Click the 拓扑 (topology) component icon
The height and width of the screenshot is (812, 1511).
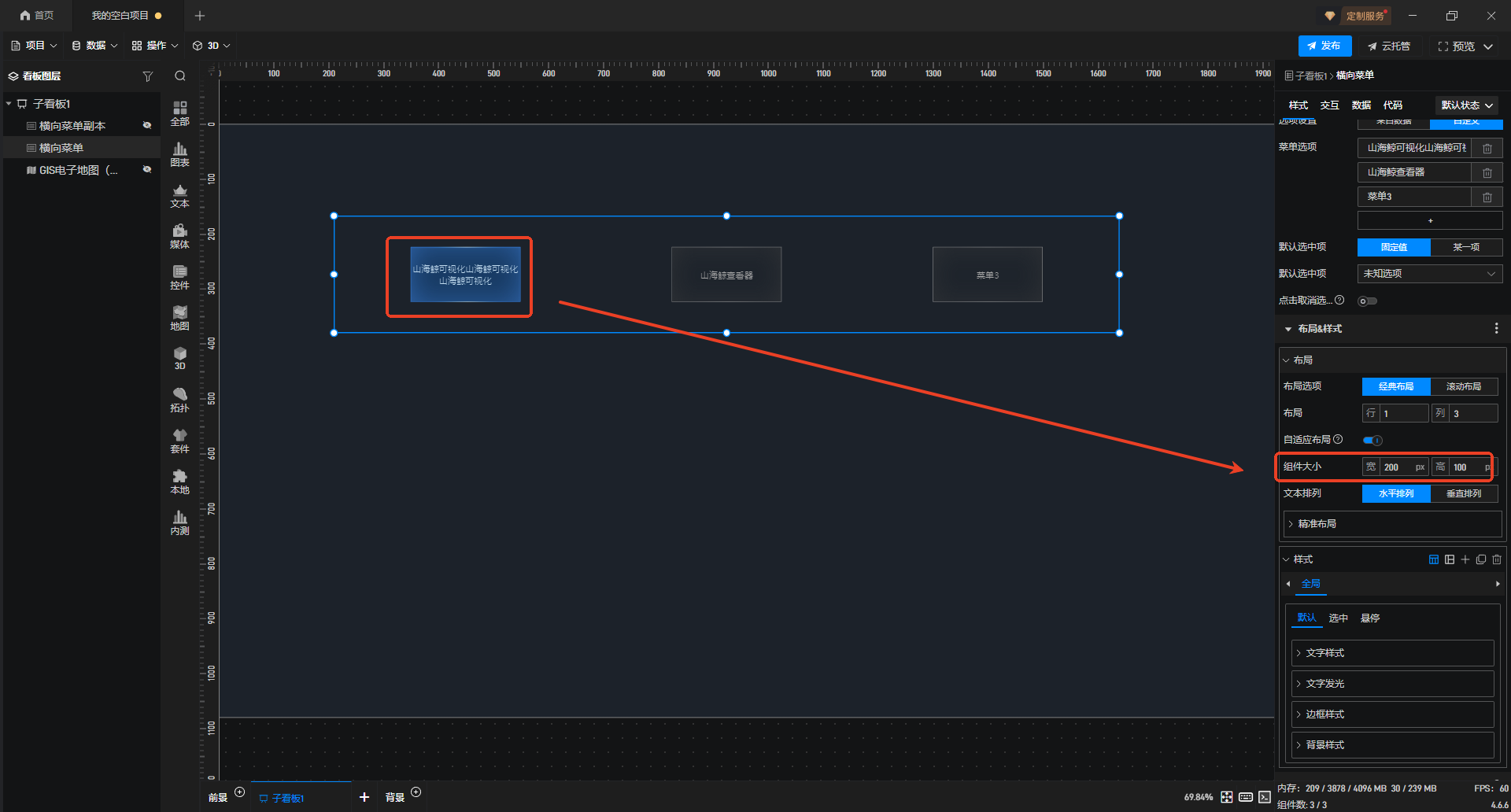click(x=179, y=399)
